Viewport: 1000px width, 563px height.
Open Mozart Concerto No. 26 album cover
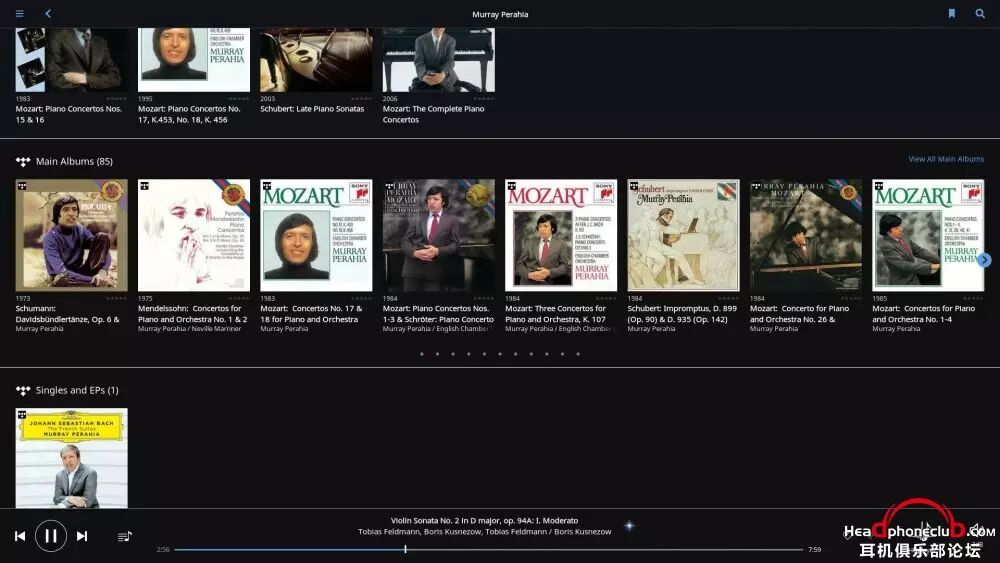806,235
